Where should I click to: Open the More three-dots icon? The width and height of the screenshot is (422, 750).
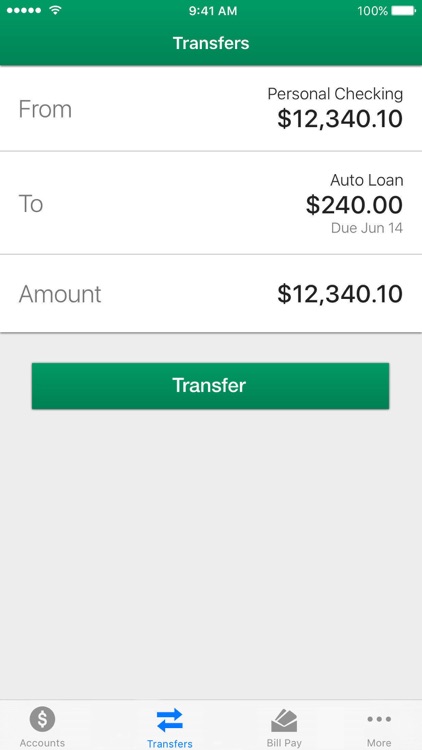click(379, 719)
